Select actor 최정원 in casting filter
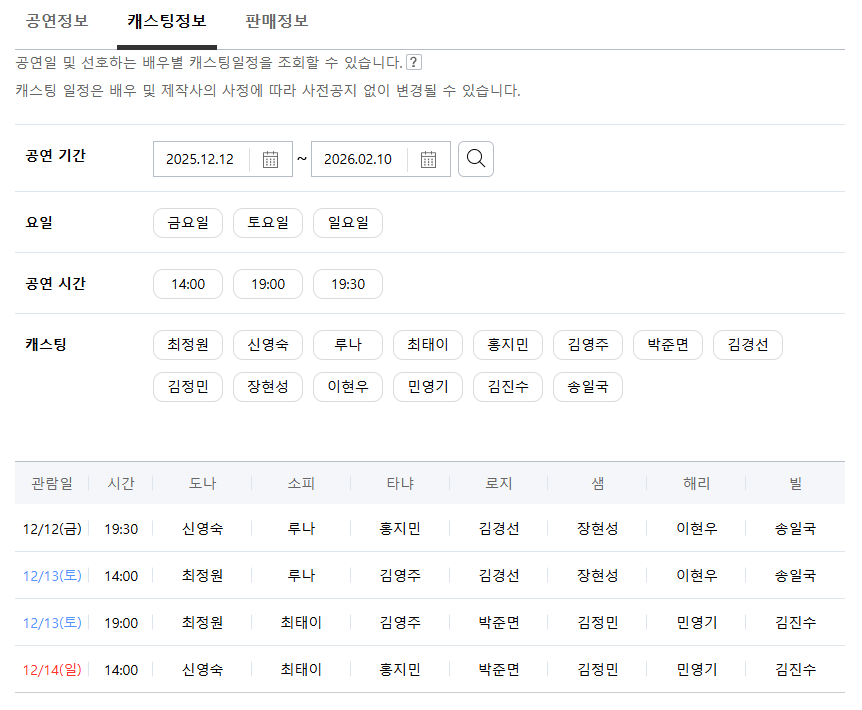Viewport: 862px width, 710px height. (187, 344)
